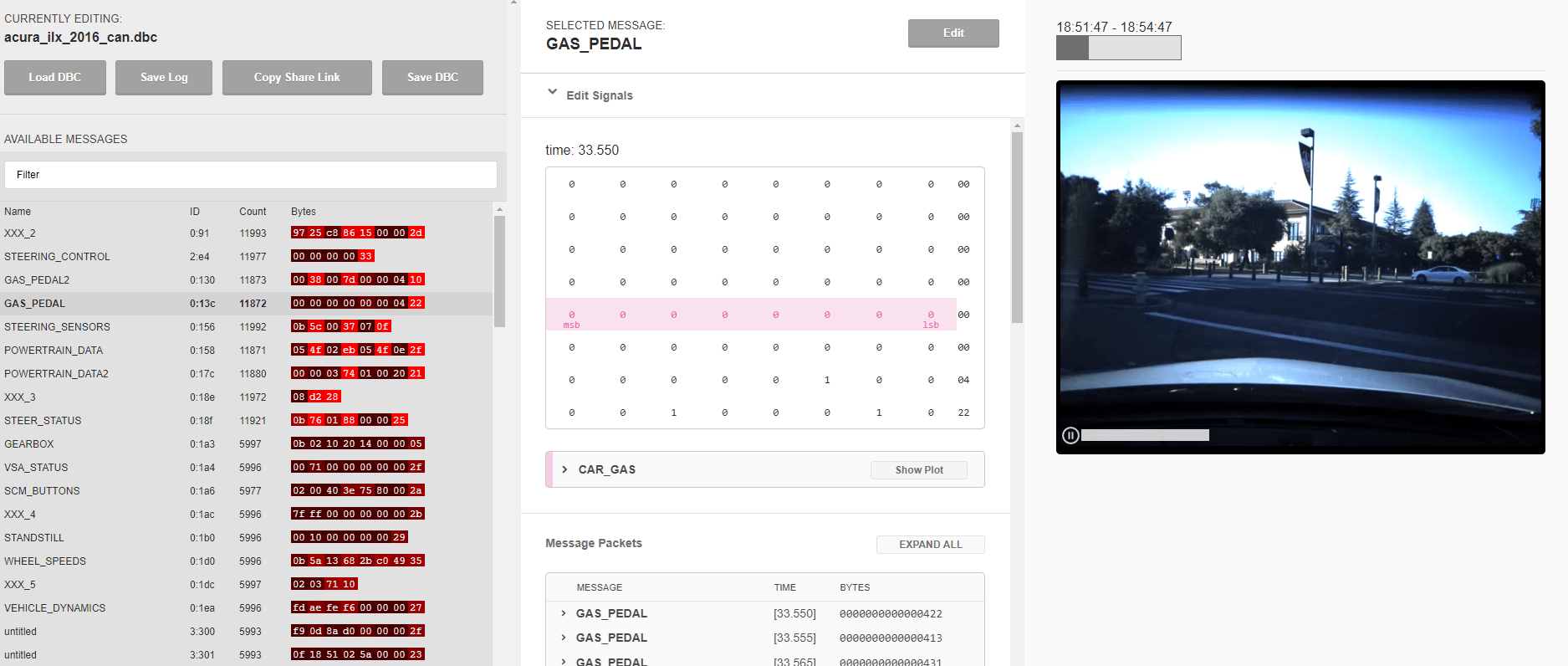
Task: Select the STEERING_CONTROL message
Action: pos(57,257)
